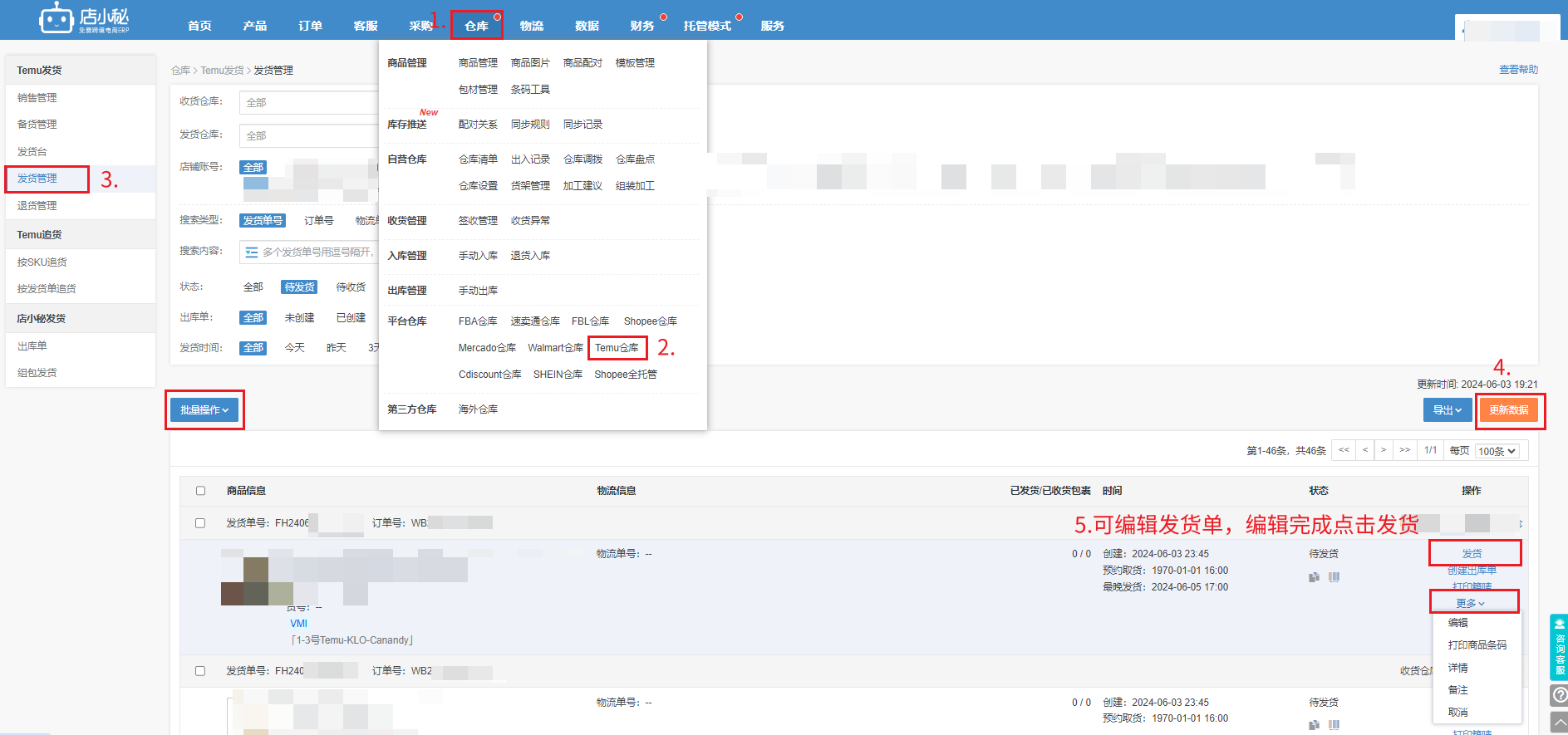Go to next page with > button
Image resolution: width=1568 pixels, height=735 pixels.
[1384, 450]
